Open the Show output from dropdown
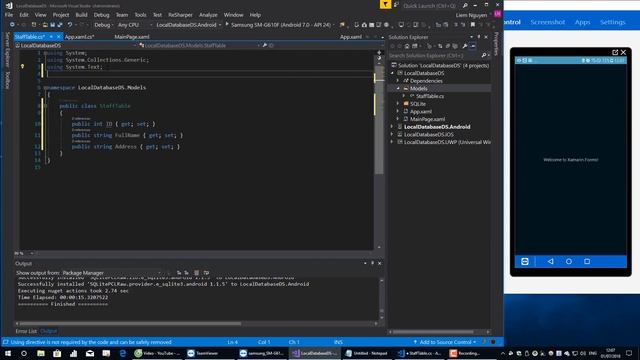This screenshot has height=360, width=640. [x=111, y=273]
